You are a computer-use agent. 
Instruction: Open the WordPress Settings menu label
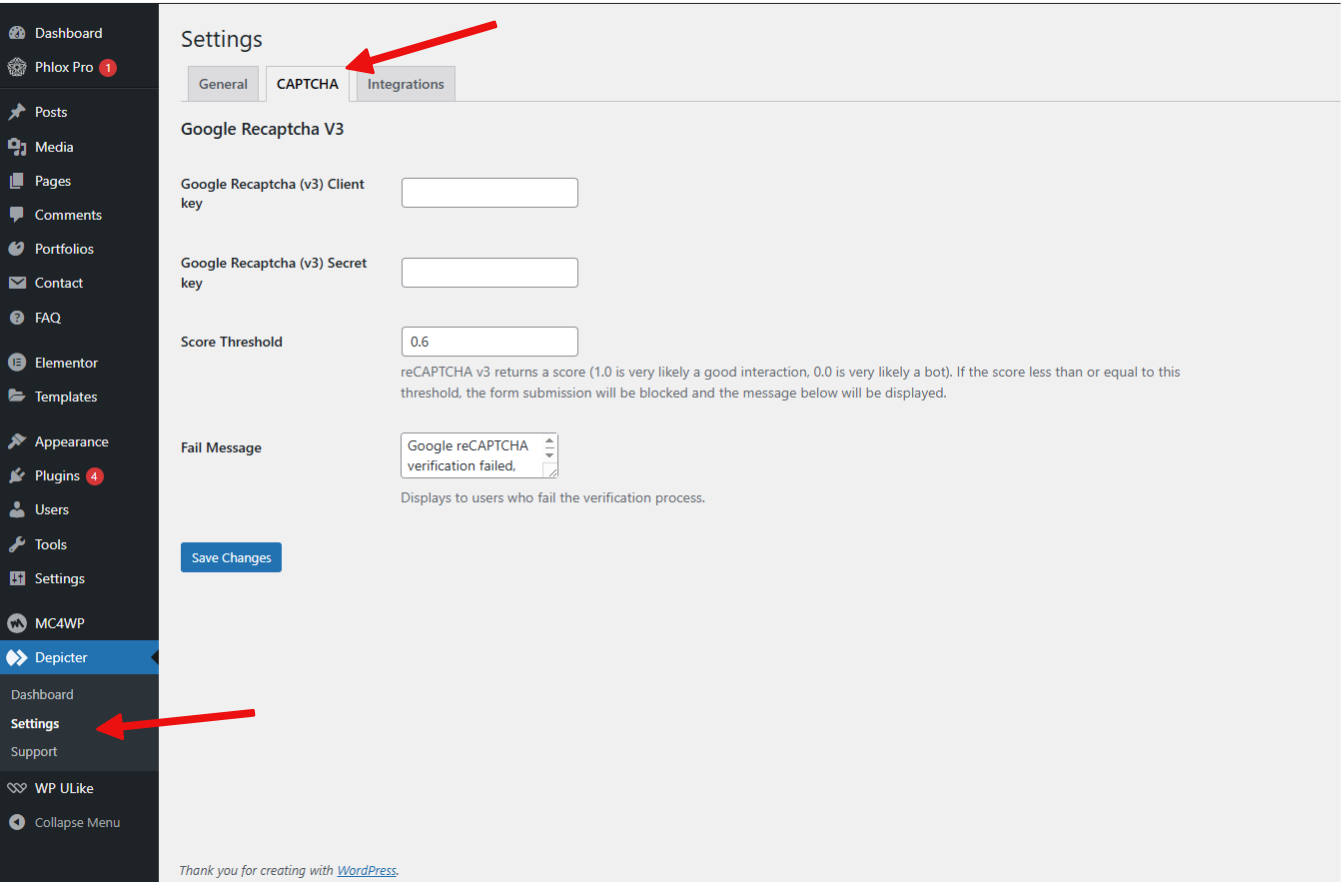tap(60, 579)
